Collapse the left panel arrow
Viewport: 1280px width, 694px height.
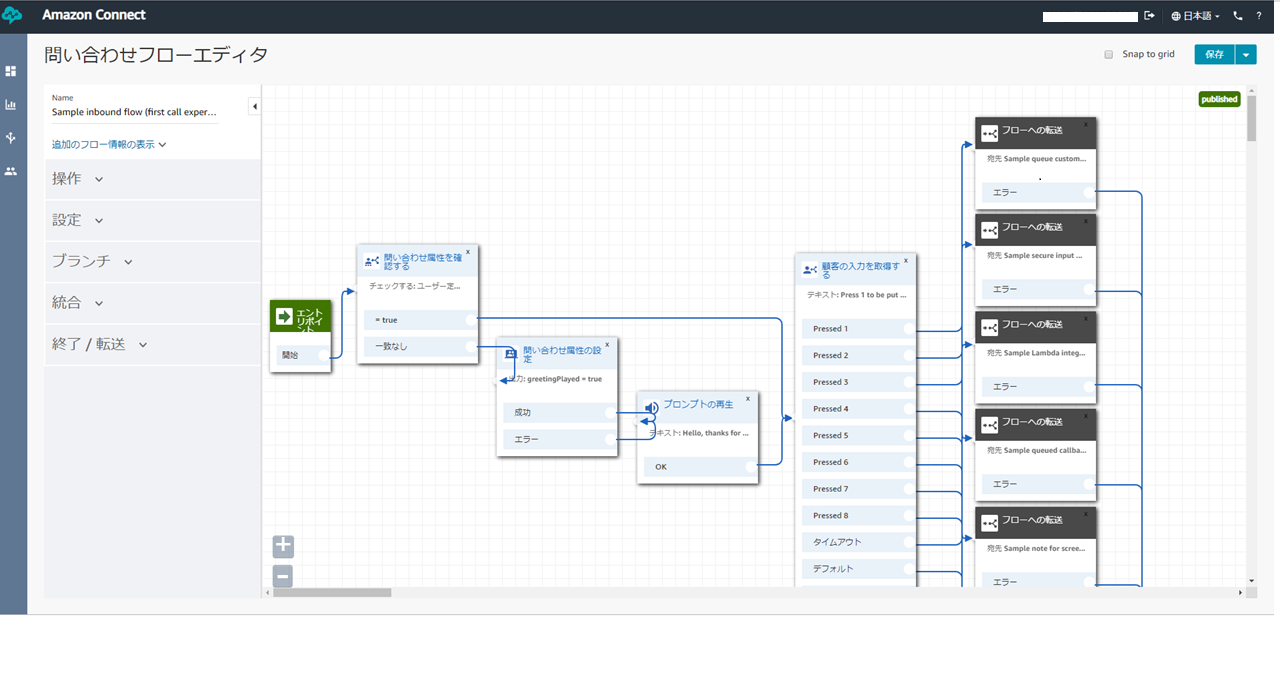click(254, 106)
